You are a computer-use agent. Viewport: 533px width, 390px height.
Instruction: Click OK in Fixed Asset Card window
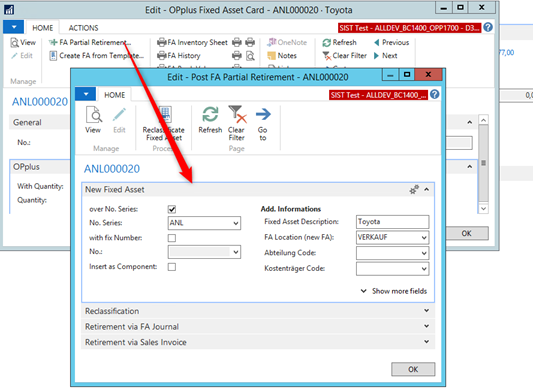tap(467, 233)
